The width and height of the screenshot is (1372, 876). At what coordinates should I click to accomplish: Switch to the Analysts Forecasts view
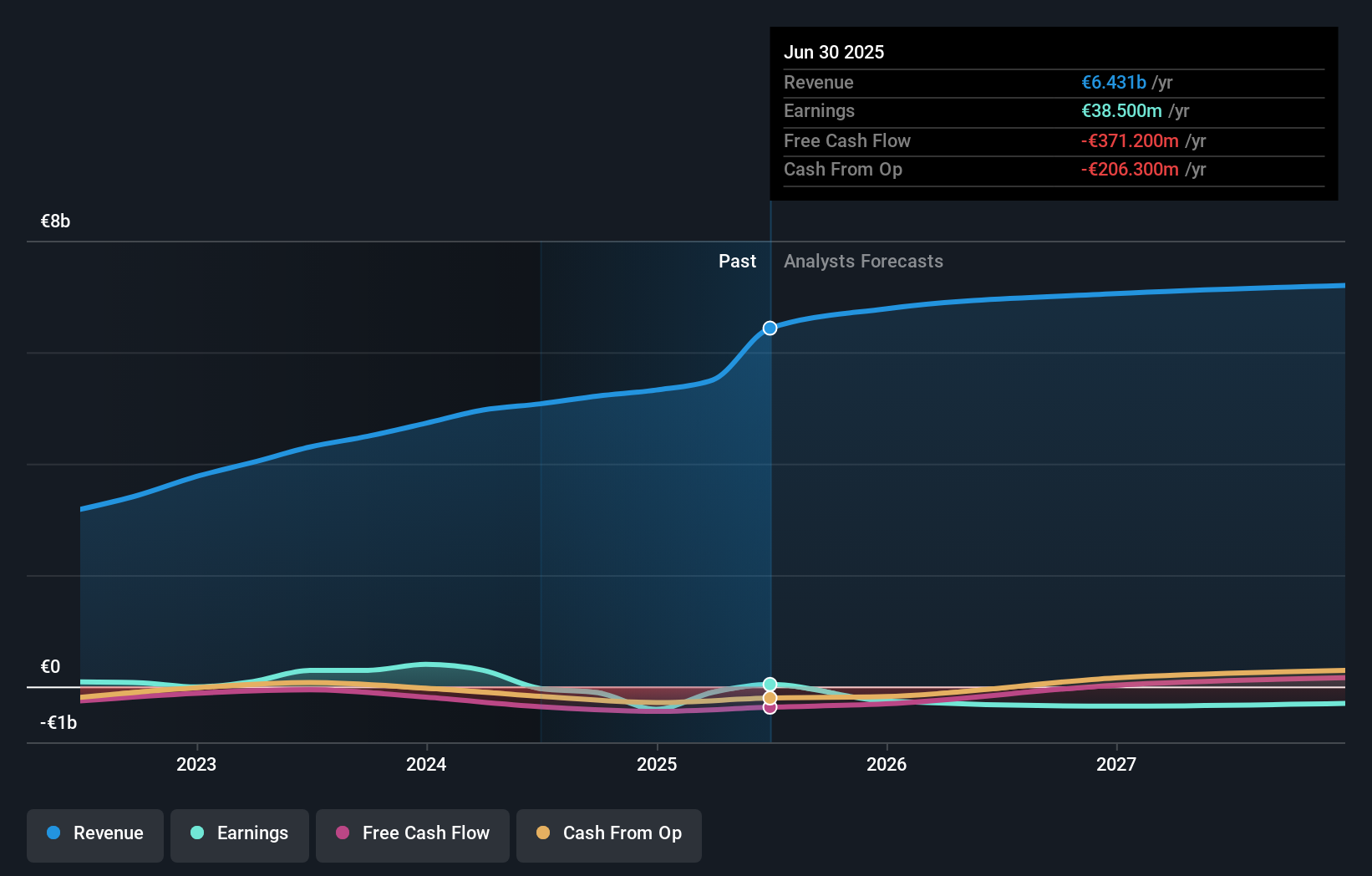[x=863, y=261]
